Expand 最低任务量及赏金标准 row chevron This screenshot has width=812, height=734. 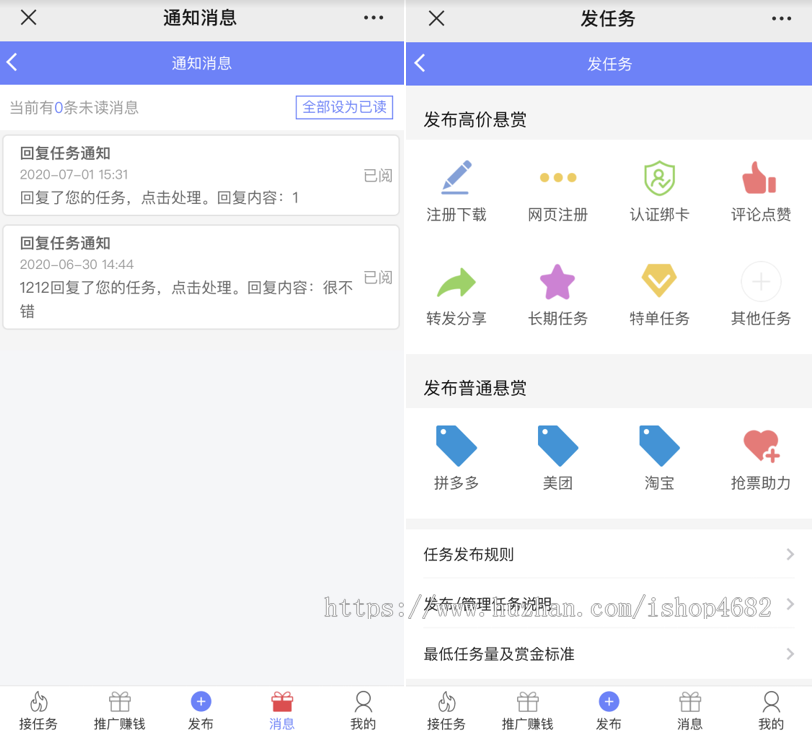[790, 654]
